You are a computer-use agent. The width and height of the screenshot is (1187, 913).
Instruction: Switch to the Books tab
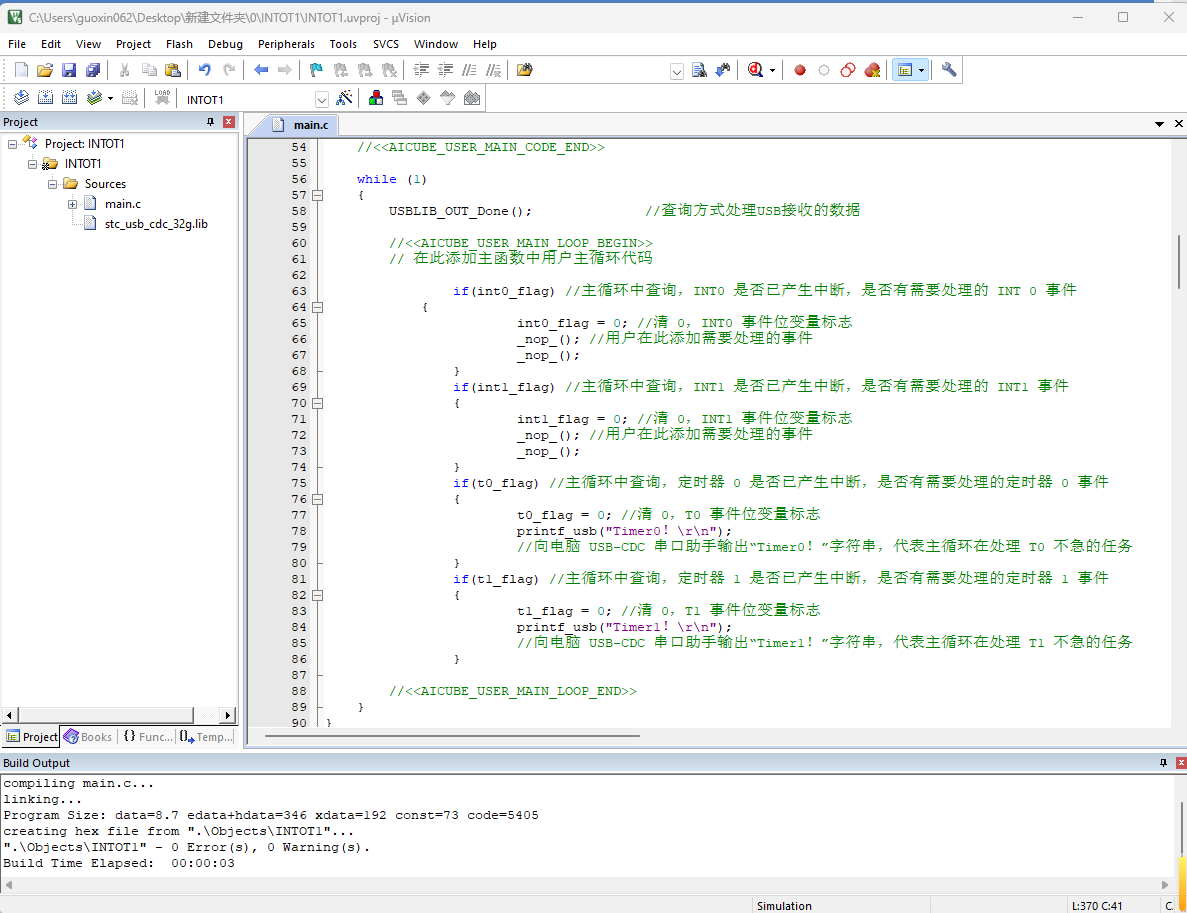89,737
